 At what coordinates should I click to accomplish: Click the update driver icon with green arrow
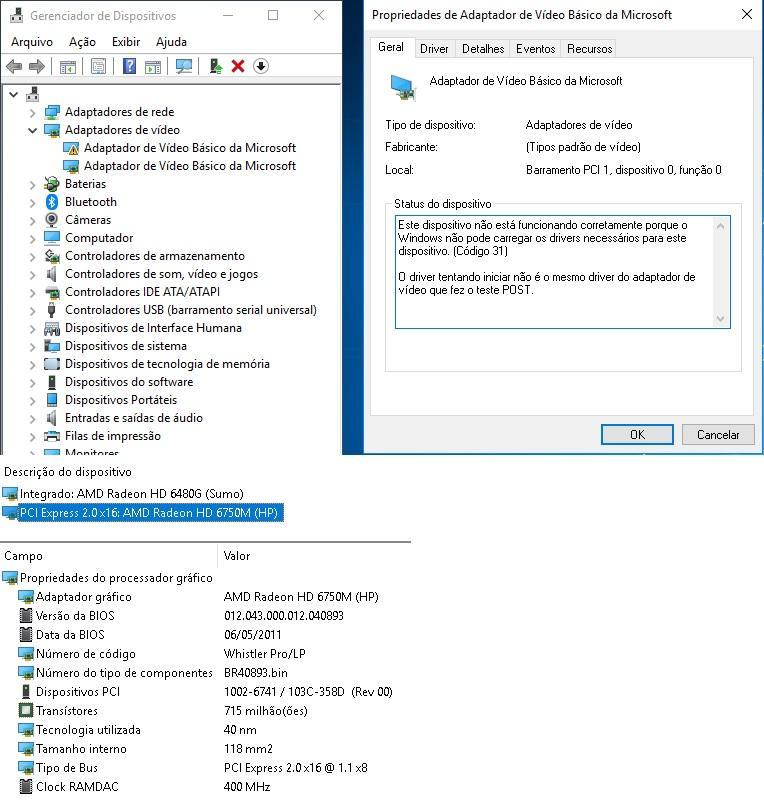pos(216,66)
